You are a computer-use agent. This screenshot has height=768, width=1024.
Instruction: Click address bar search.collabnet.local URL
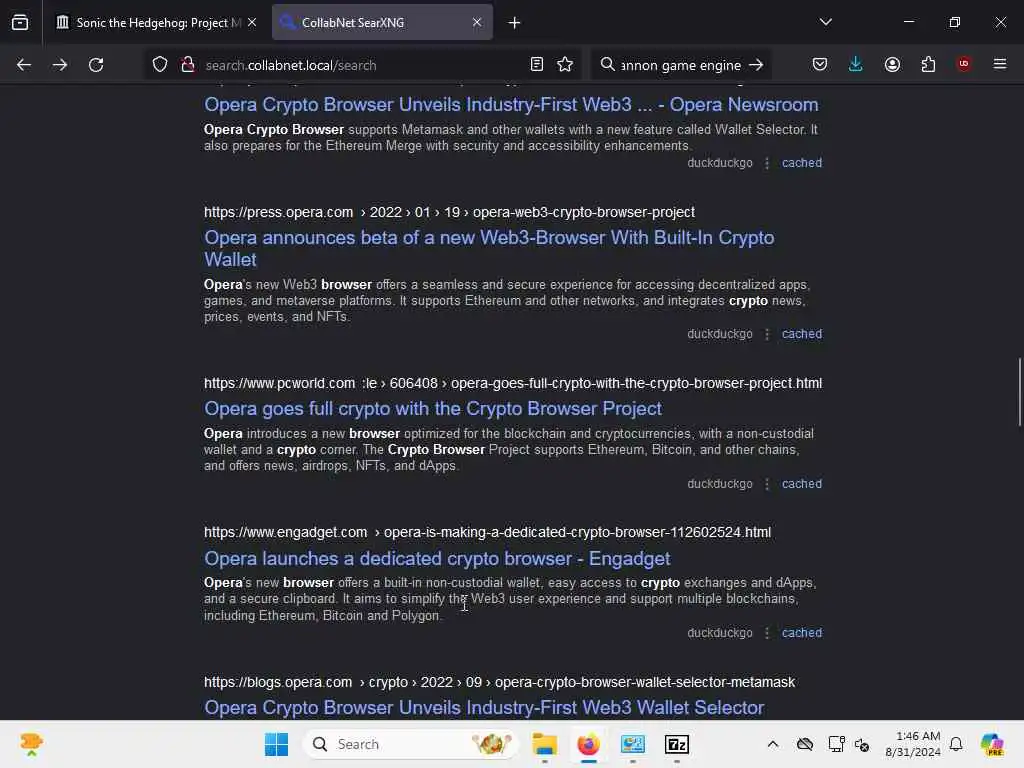pyautogui.click(x=291, y=65)
